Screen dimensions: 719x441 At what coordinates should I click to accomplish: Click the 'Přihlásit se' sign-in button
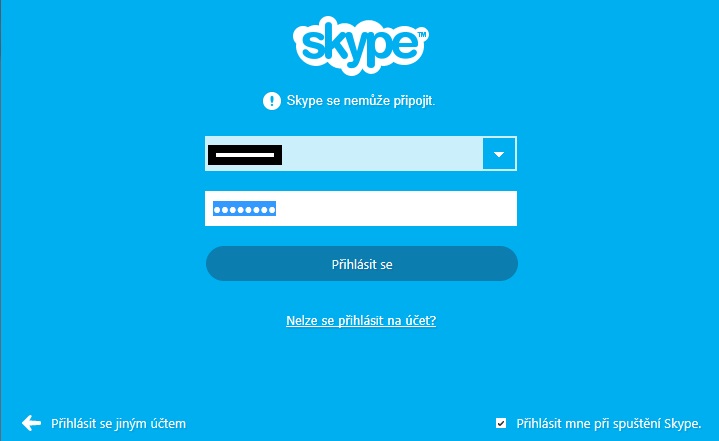point(362,264)
